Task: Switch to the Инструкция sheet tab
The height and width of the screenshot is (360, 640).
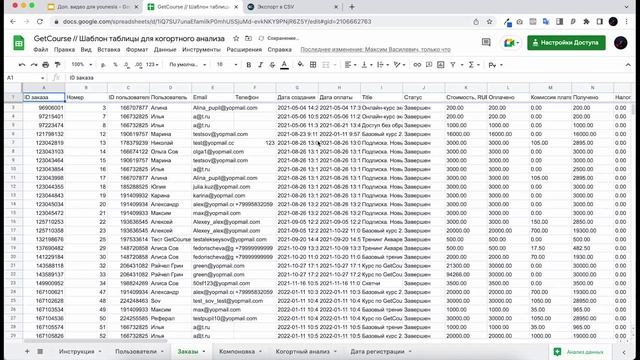Action: (x=80, y=351)
